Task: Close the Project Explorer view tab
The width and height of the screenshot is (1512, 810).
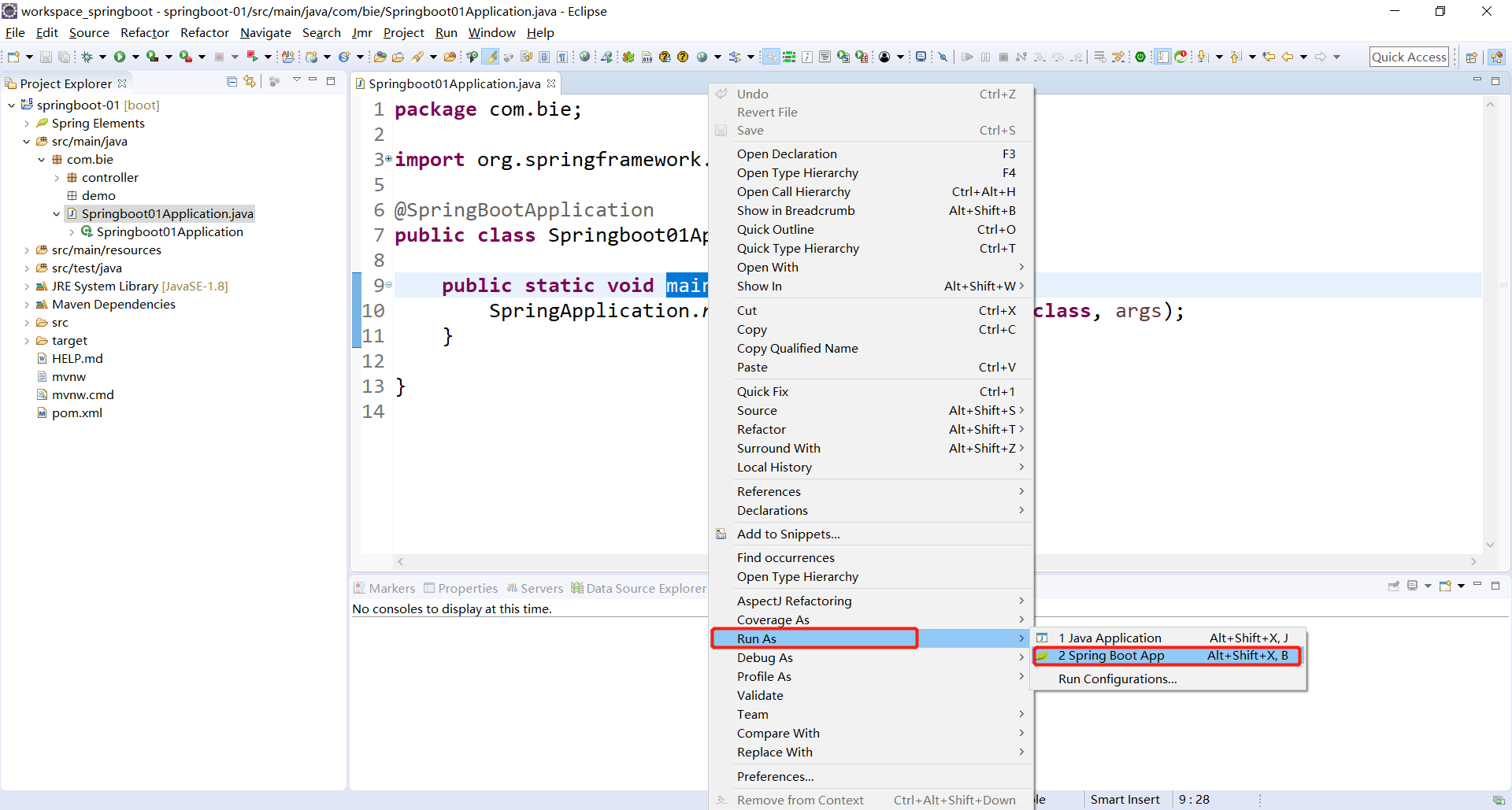Action: tap(122, 83)
